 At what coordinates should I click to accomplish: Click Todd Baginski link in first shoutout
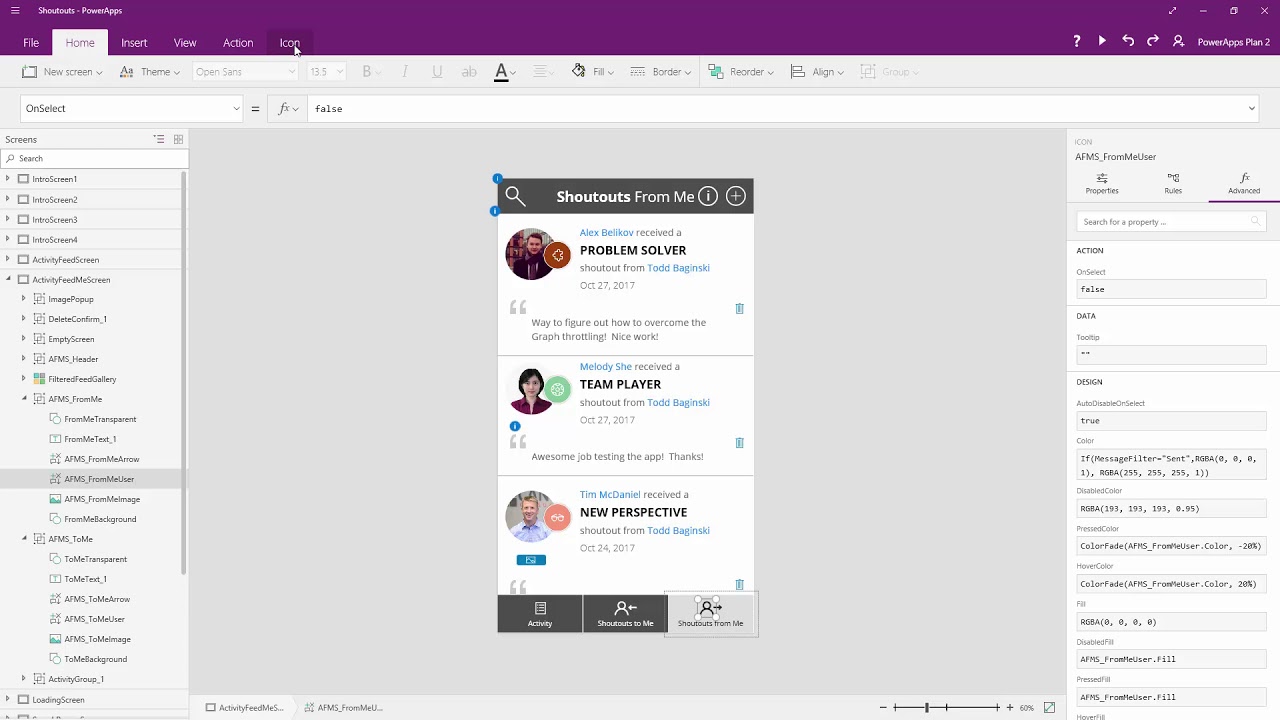(678, 268)
